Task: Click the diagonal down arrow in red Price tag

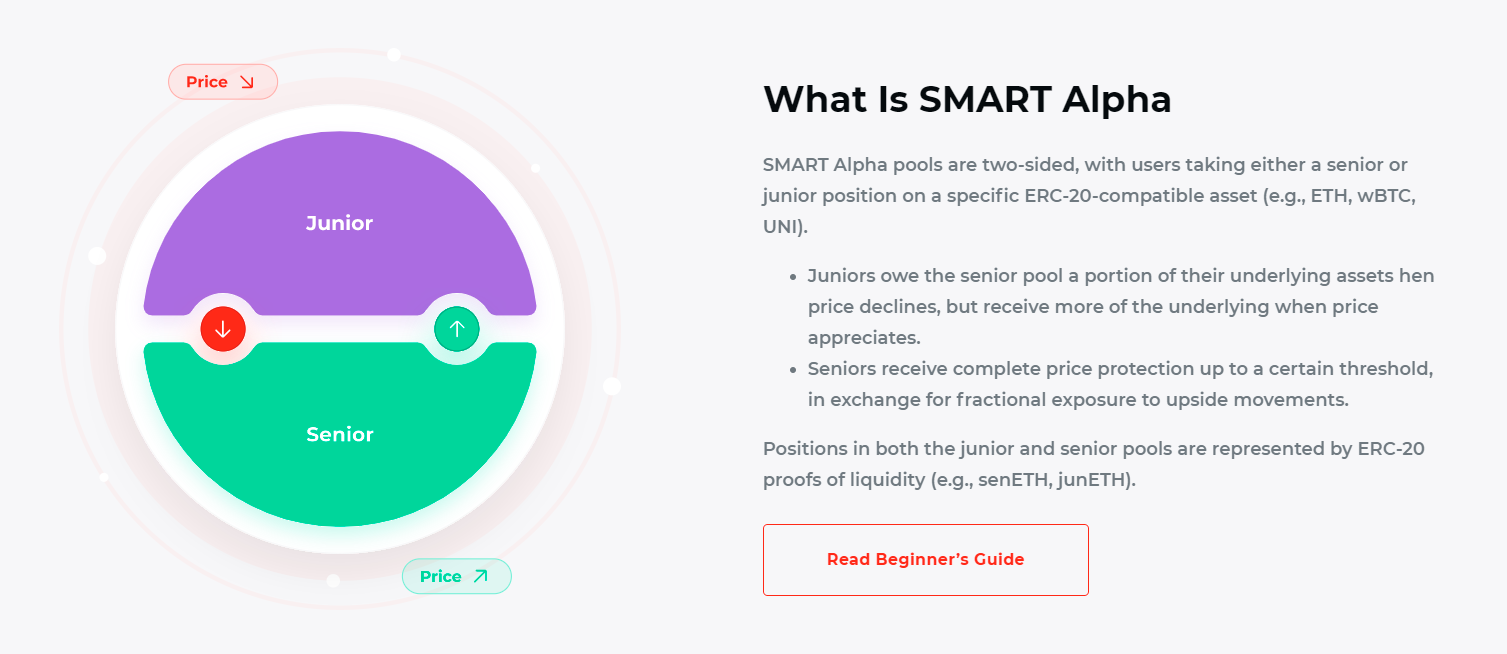Action: (247, 82)
